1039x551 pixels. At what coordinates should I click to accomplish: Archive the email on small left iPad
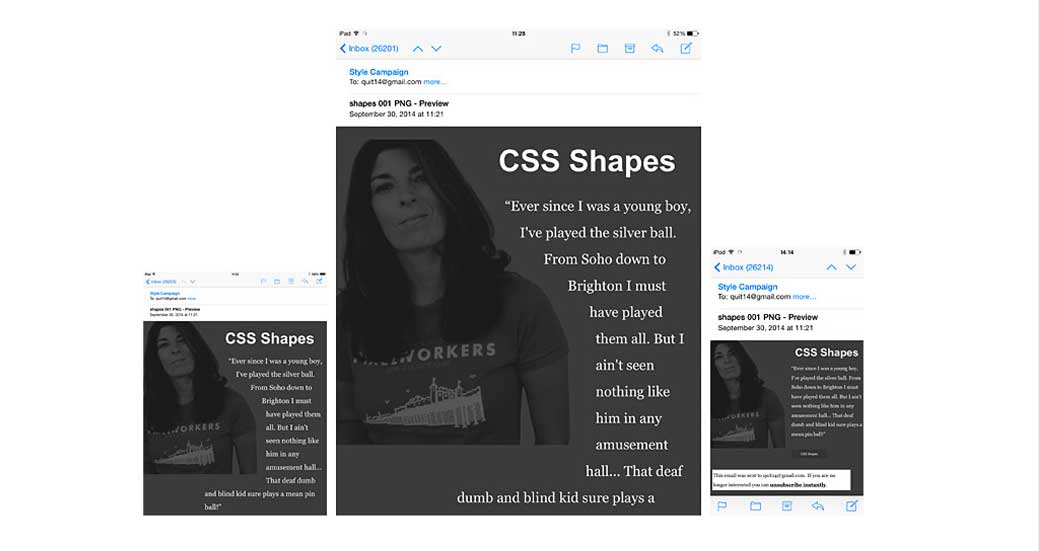point(291,281)
